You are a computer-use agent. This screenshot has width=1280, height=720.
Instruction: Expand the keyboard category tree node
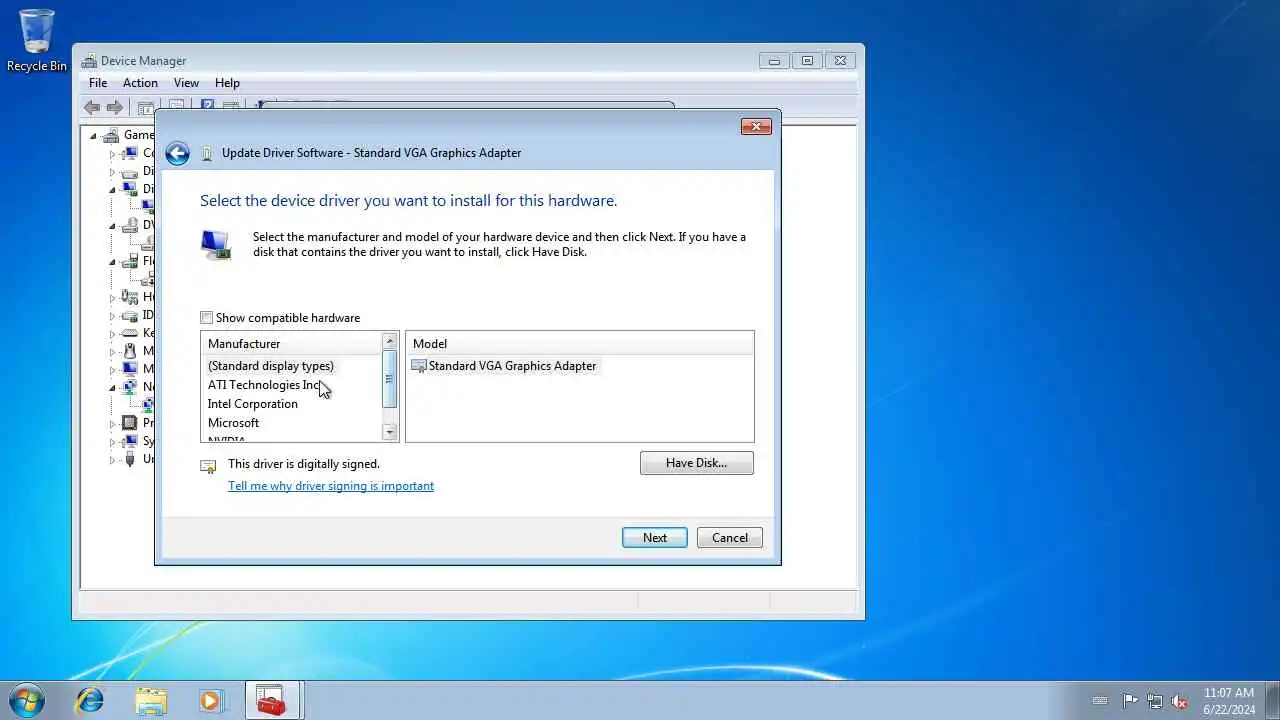(113, 333)
